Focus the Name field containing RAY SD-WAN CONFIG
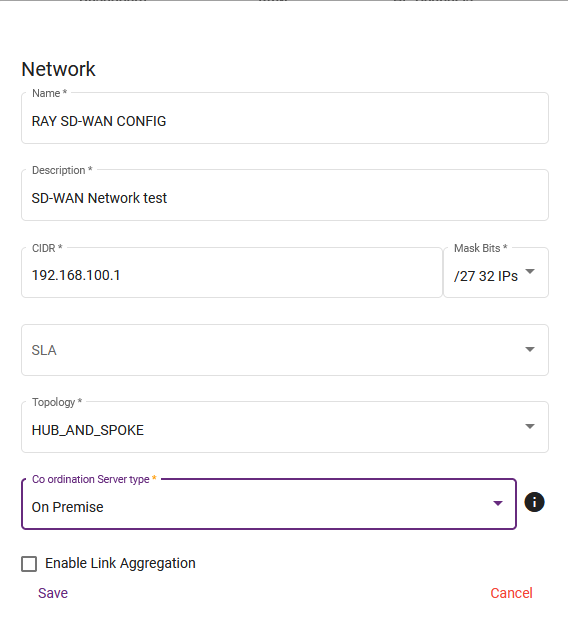568x634 pixels. 285,118
